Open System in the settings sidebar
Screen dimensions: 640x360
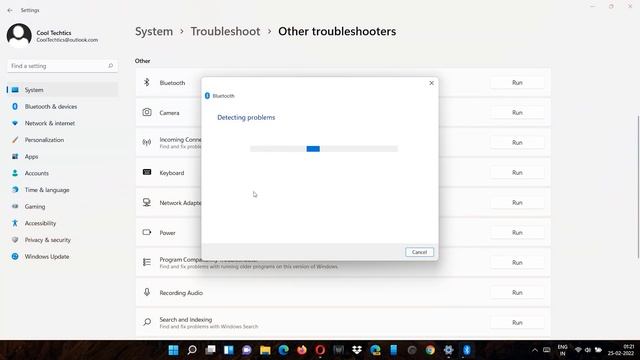tap(62, 90)
